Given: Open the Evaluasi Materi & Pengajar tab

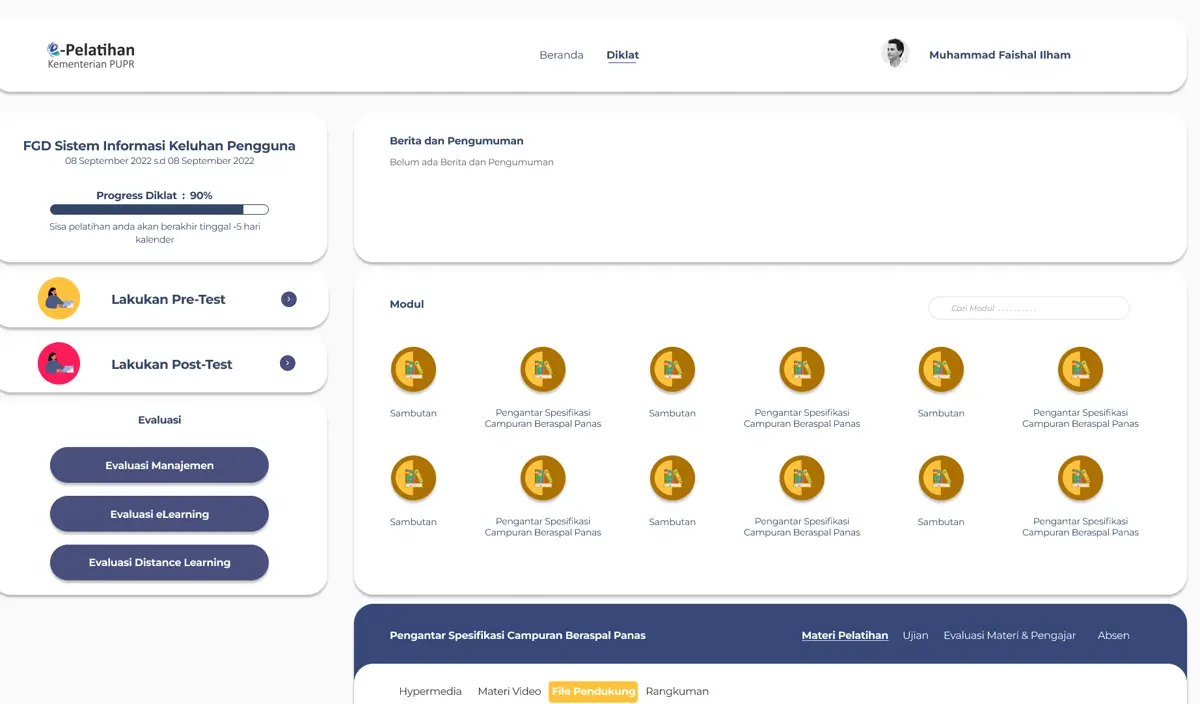Looking at the screenshot, I should pos(1009,635).
